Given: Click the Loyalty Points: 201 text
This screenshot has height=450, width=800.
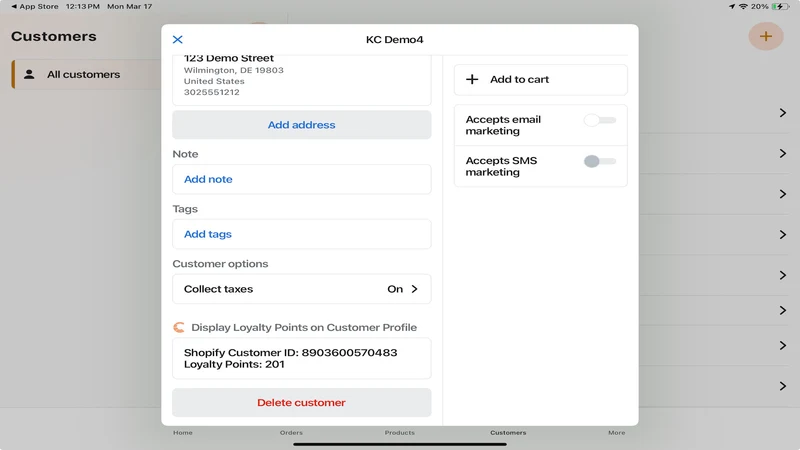Looking at the screenshot, I should click(234, 364).
